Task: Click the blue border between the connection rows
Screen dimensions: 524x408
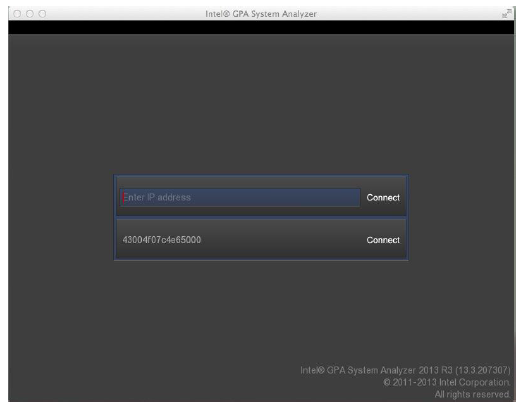Action: [261, 217]
